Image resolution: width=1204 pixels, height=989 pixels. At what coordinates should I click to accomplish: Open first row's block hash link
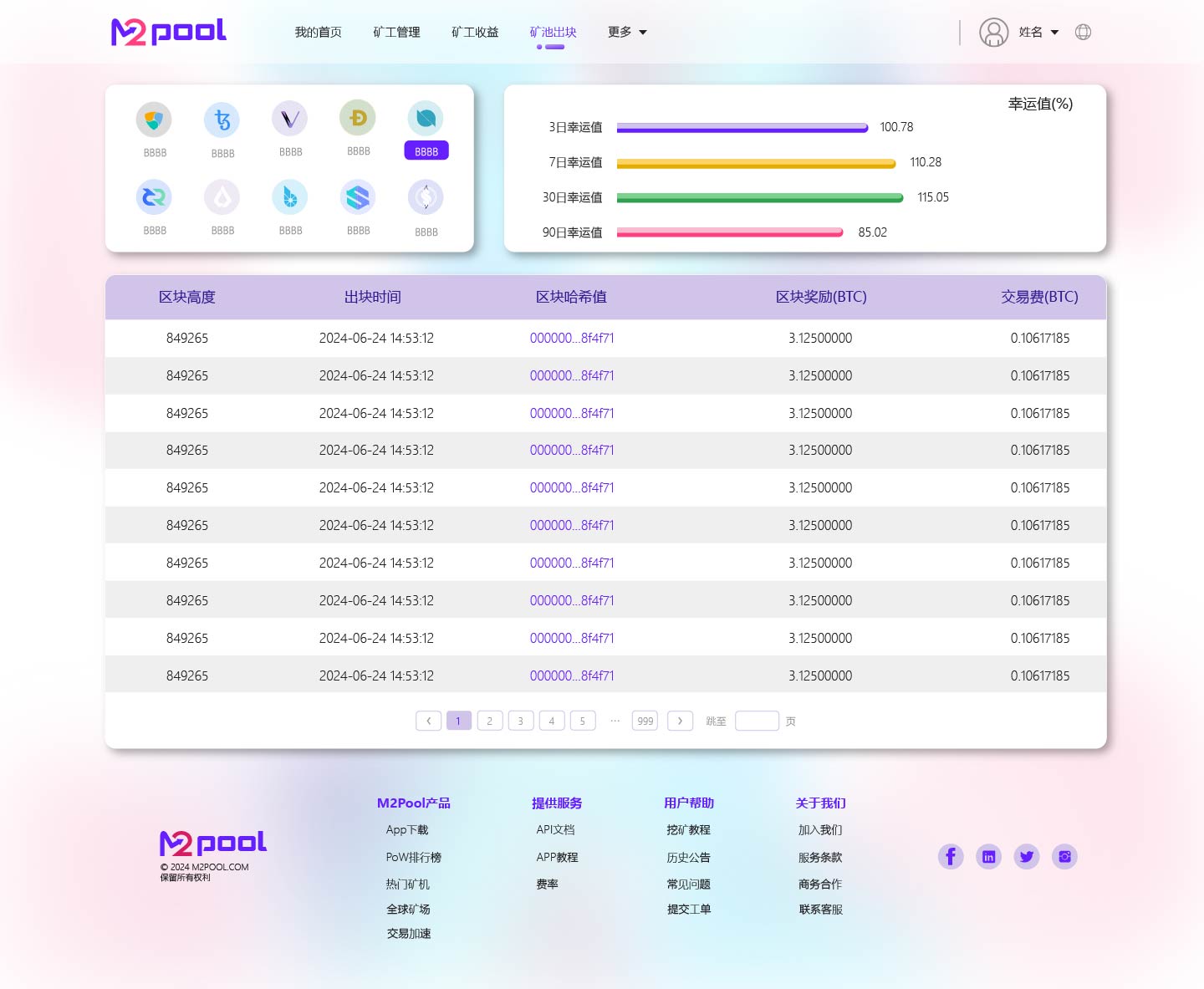pyautogui.click(x=572, y=339)
